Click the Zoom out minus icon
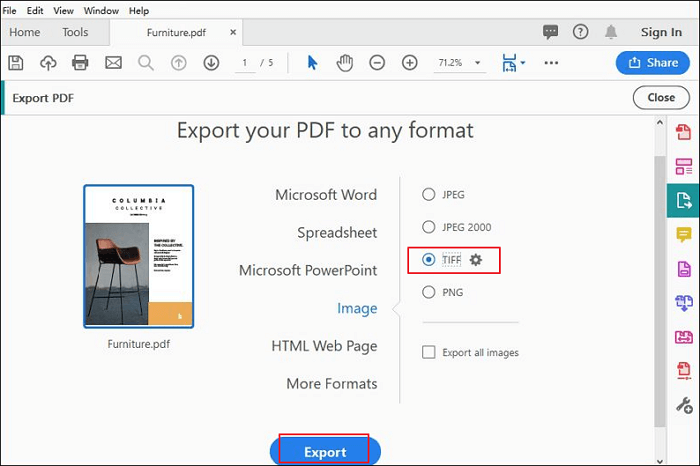This screenshot has width=700, height=466. [377, 63]
